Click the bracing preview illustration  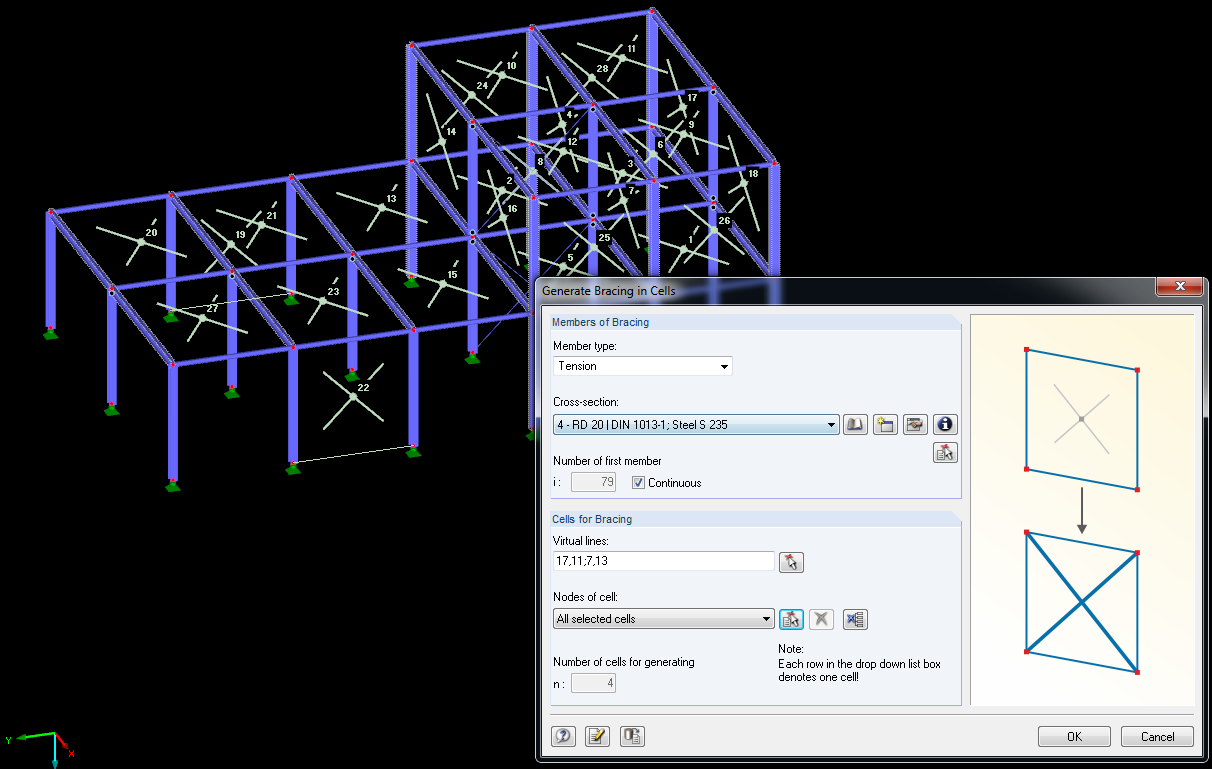[x=1082, y=511]
